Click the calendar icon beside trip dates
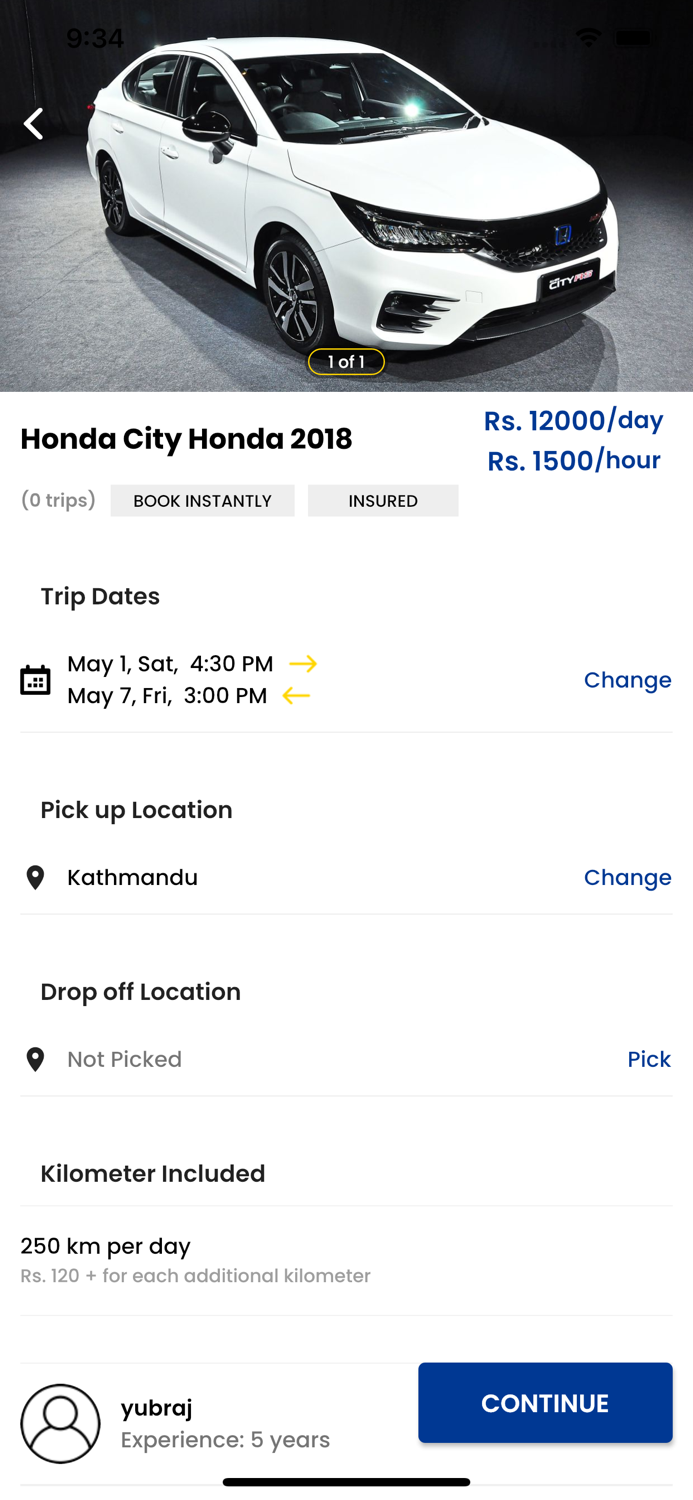The height and width of the screenshot is (1500, 693). pos(35,680)
